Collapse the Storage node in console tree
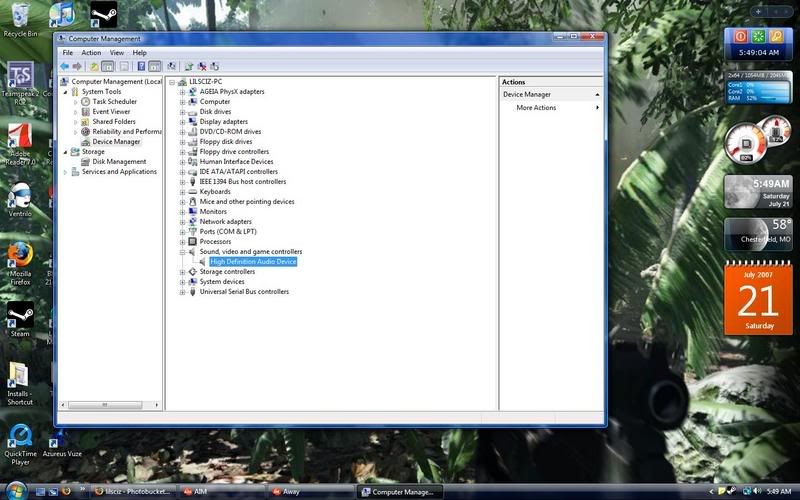The image size is (800, 500). [x=65, y=152]
